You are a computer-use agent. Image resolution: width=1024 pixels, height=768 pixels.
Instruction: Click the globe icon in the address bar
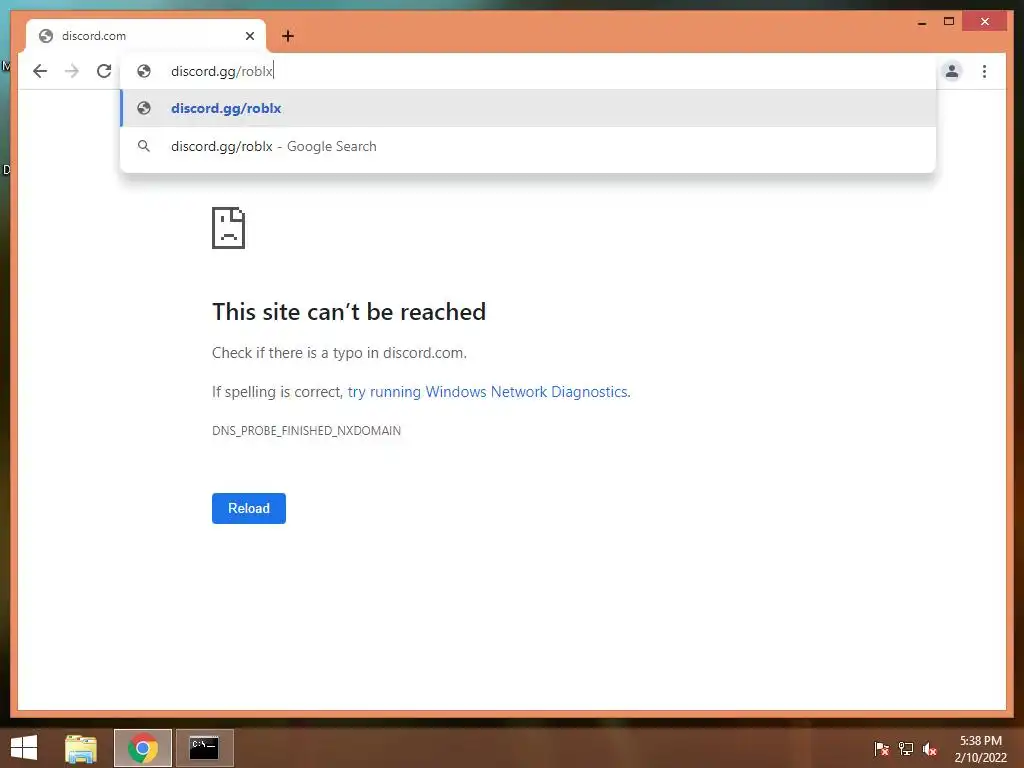(144, 71)
